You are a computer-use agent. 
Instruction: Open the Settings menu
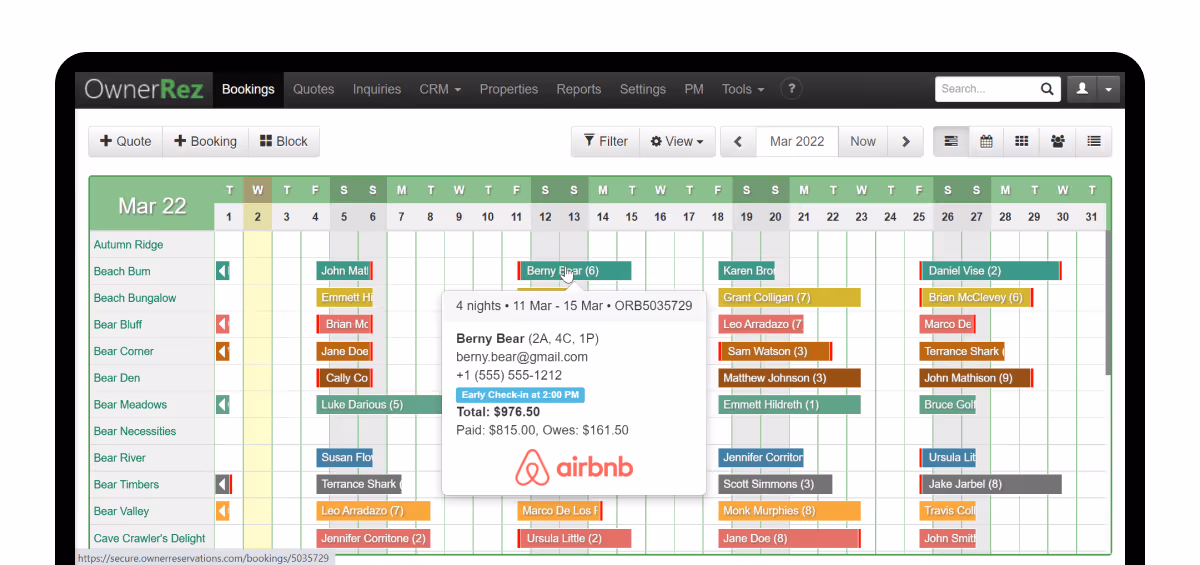point(643,89)
